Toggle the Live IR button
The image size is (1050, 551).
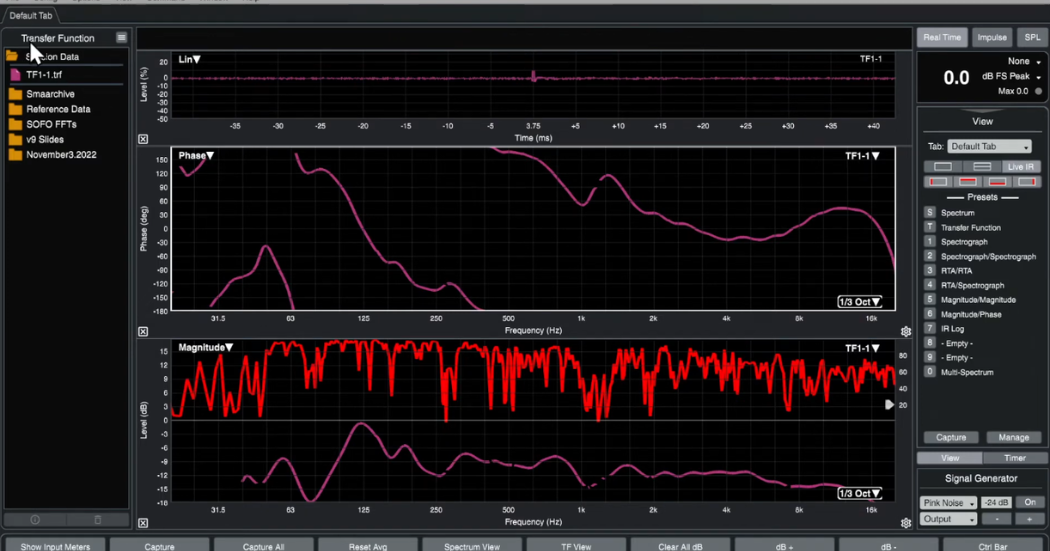1021,166
